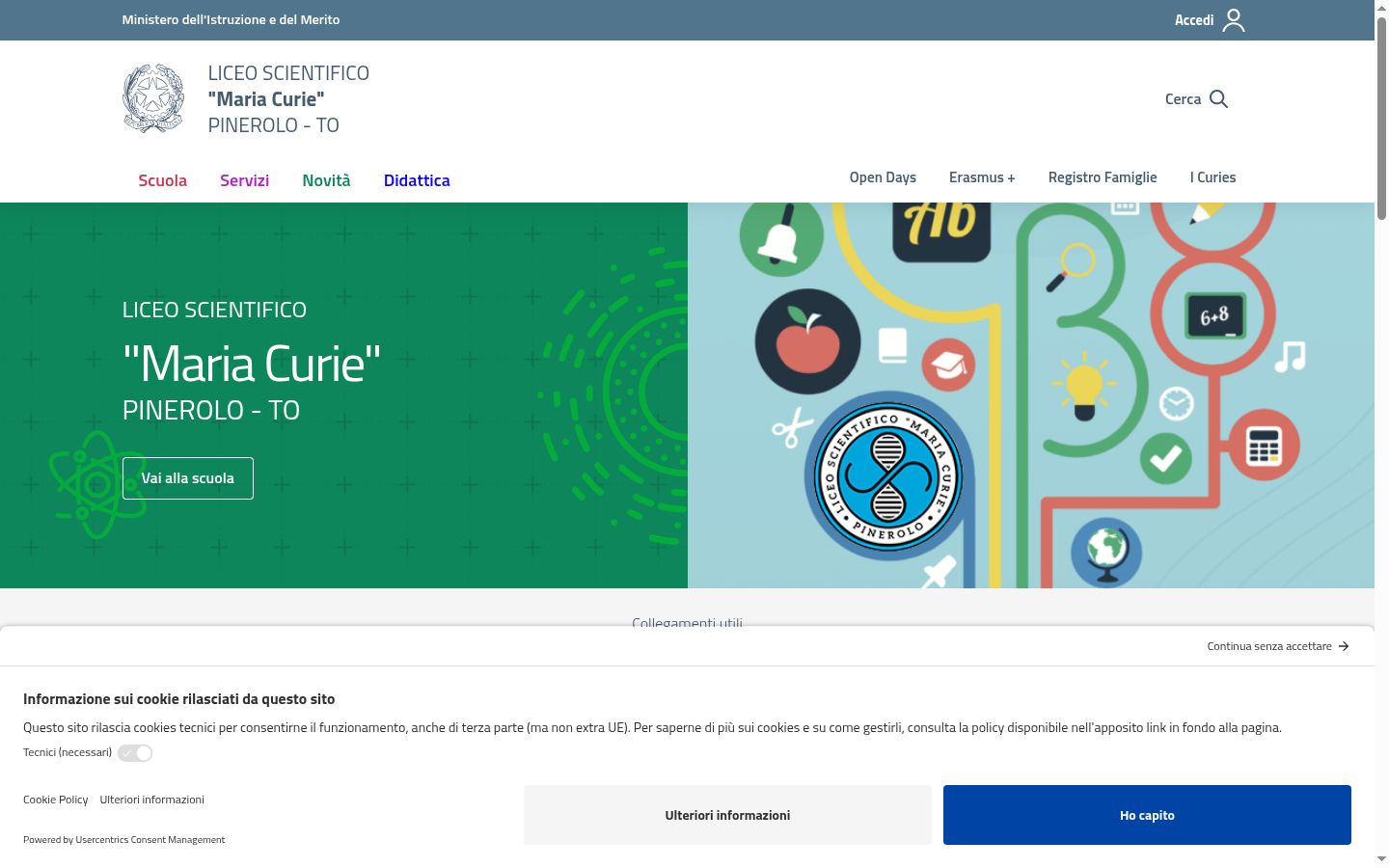
Task: Click the scrollbar up arrow
Action: pos(1381,8)
